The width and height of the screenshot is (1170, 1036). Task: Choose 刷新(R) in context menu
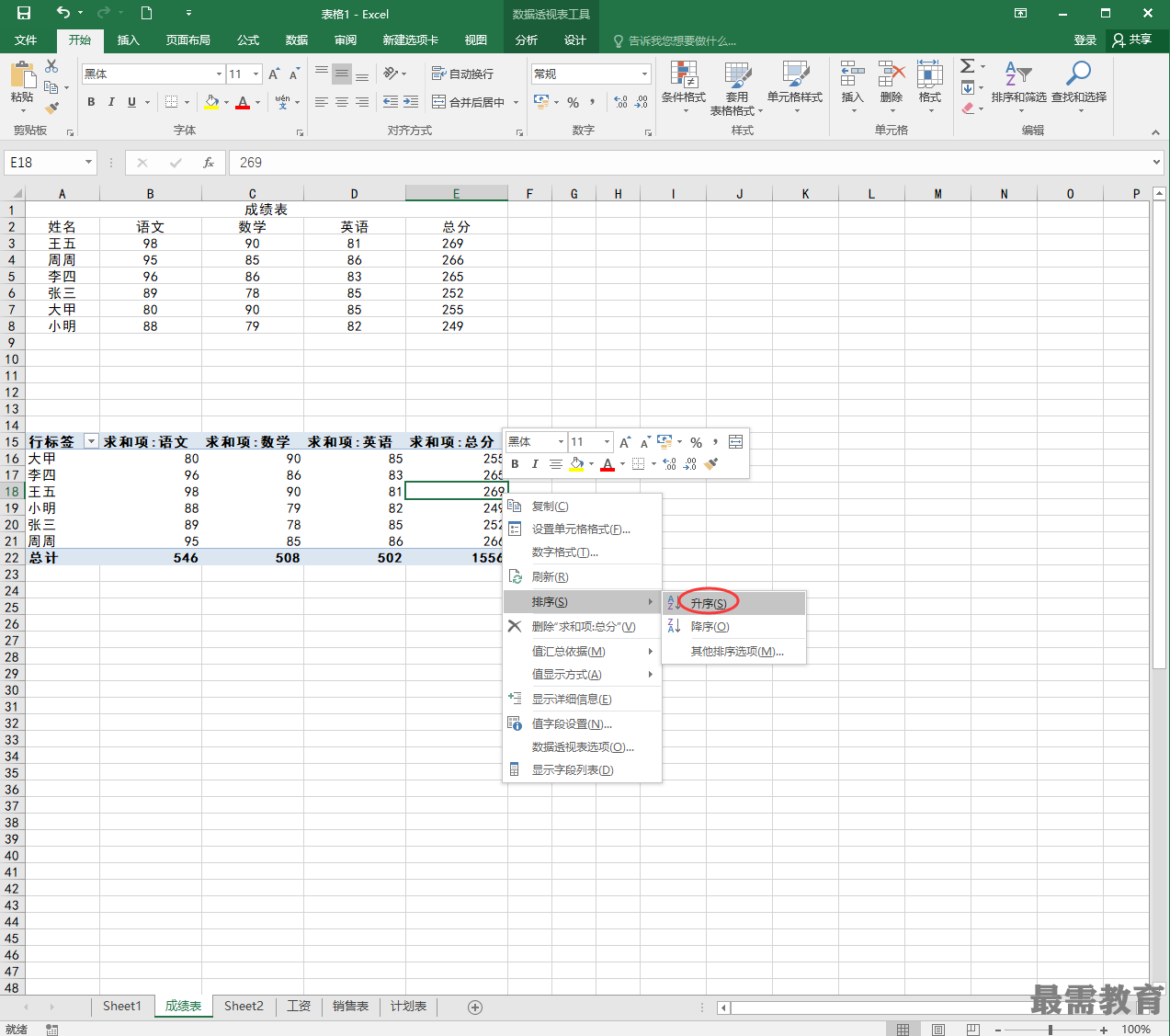coord(582,577)
